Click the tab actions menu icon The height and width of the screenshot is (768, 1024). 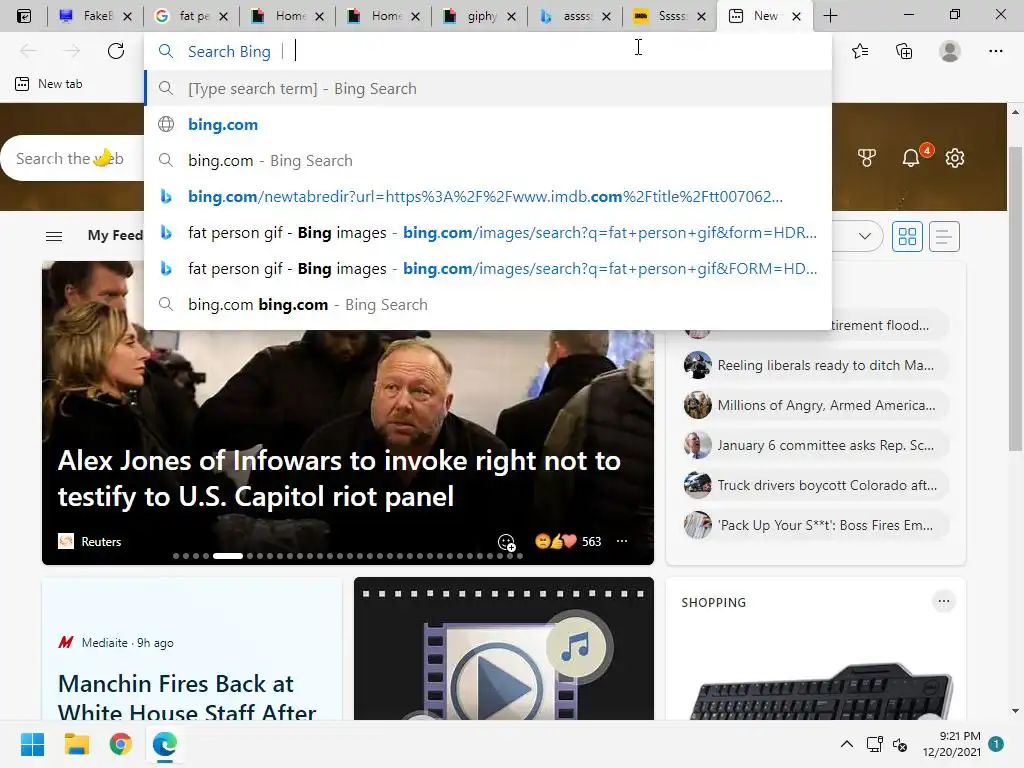[x=24, y=16]
